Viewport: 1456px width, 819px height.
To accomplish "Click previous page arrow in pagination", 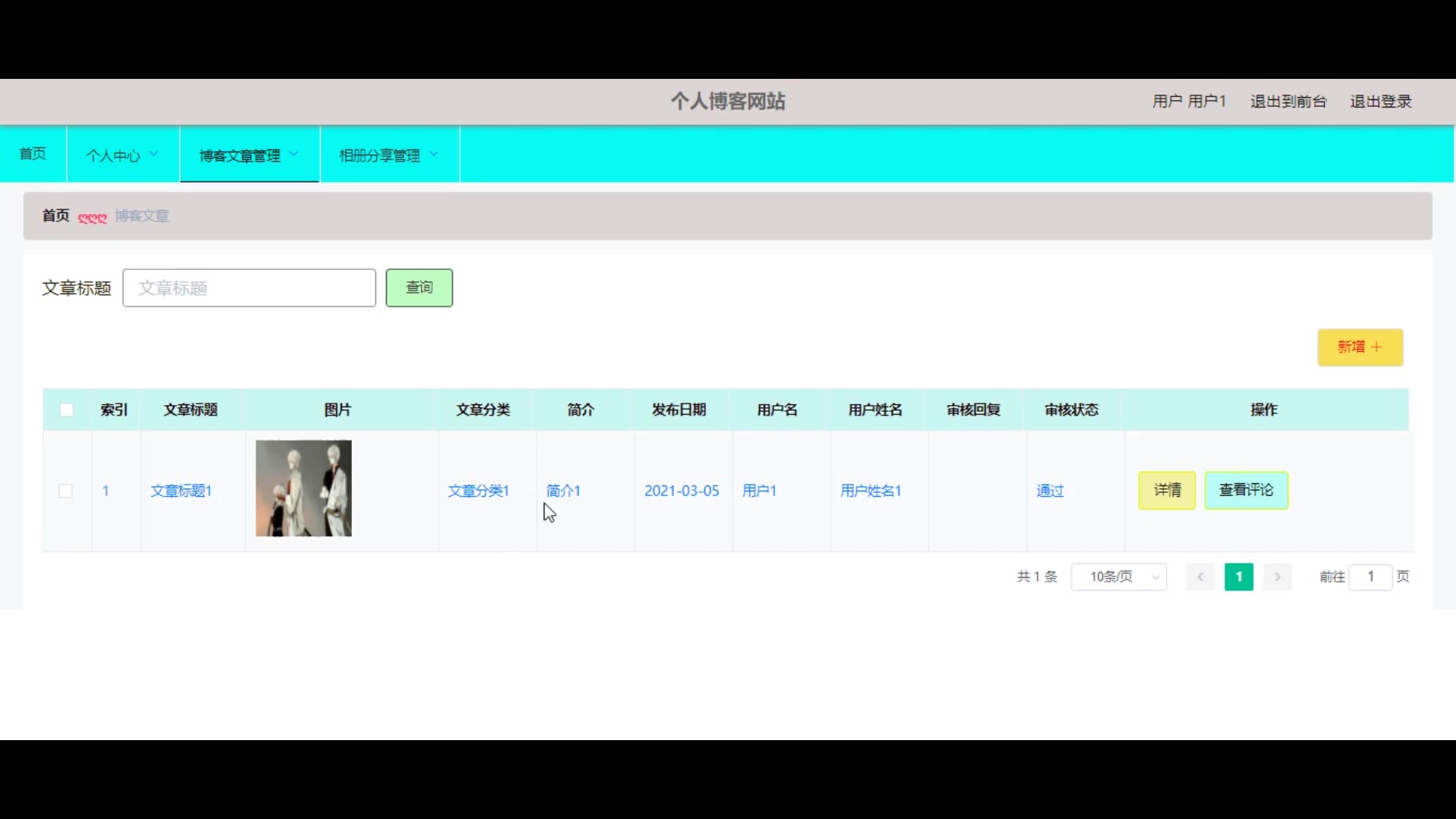I will click(1200, 577).
